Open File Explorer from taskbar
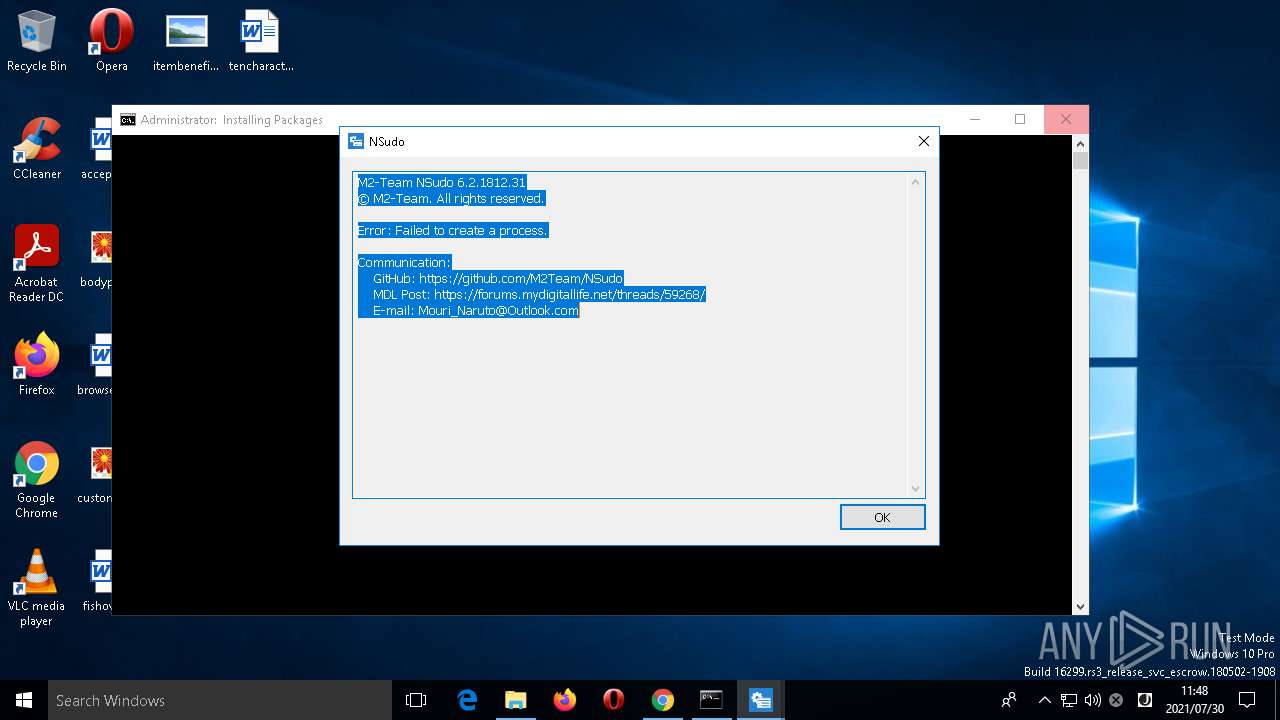This screenshot has height=720, width=1280. point(516,700)
